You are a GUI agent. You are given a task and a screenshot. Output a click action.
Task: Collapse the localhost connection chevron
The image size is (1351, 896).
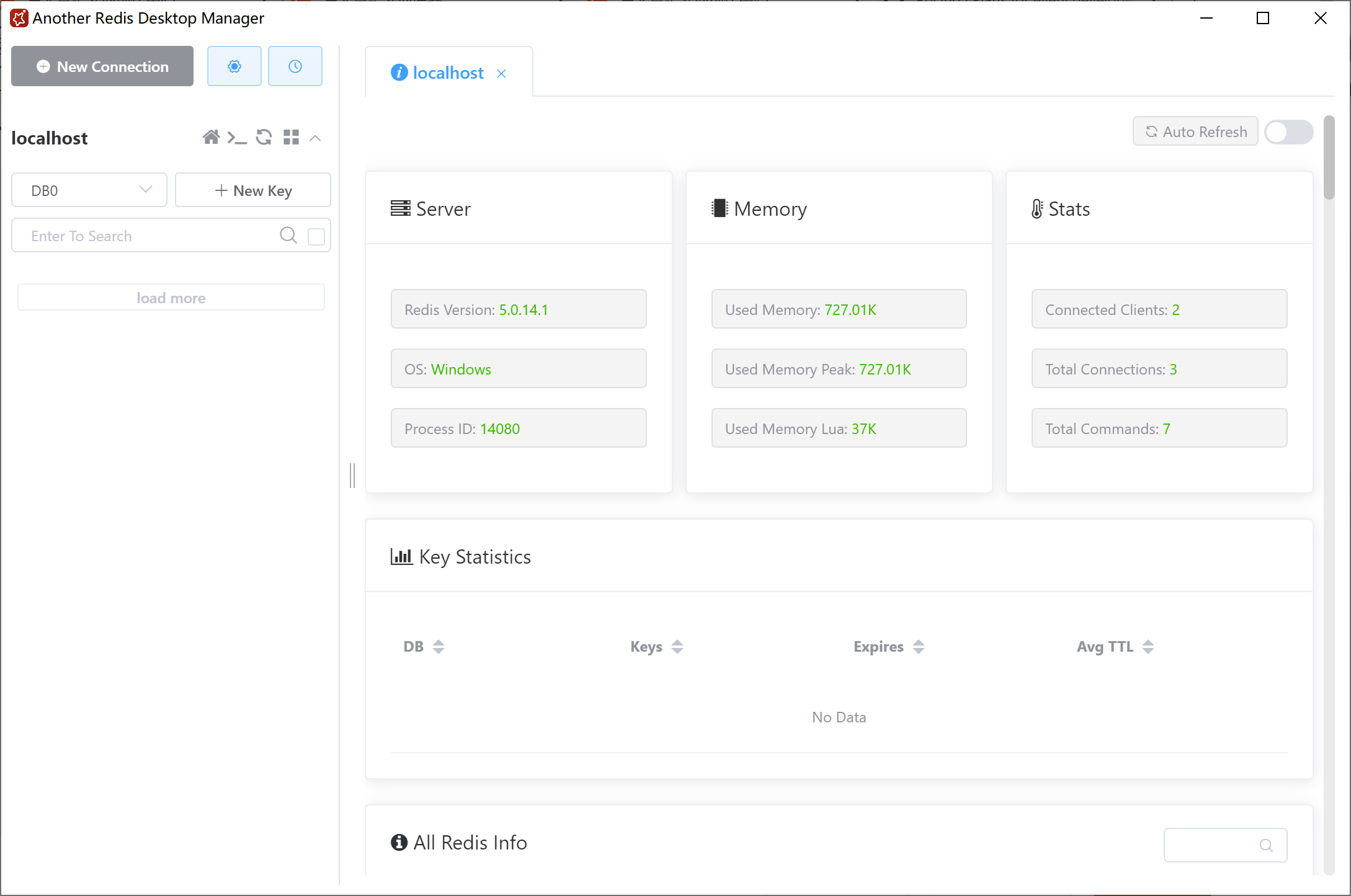click(x=315, y=138)
